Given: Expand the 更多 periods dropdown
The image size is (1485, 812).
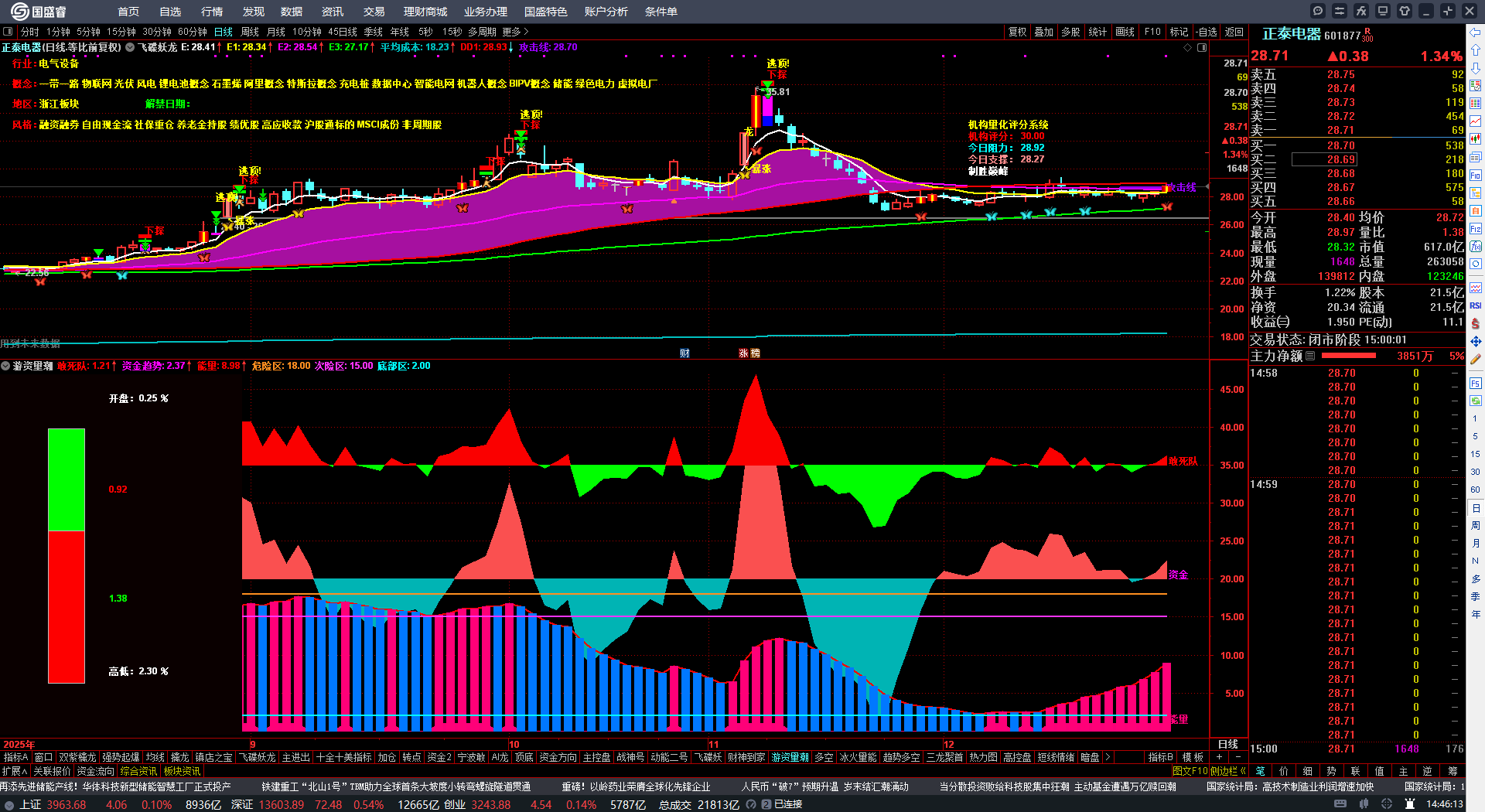Looking at the screenshot, I should tap(516, 32).
